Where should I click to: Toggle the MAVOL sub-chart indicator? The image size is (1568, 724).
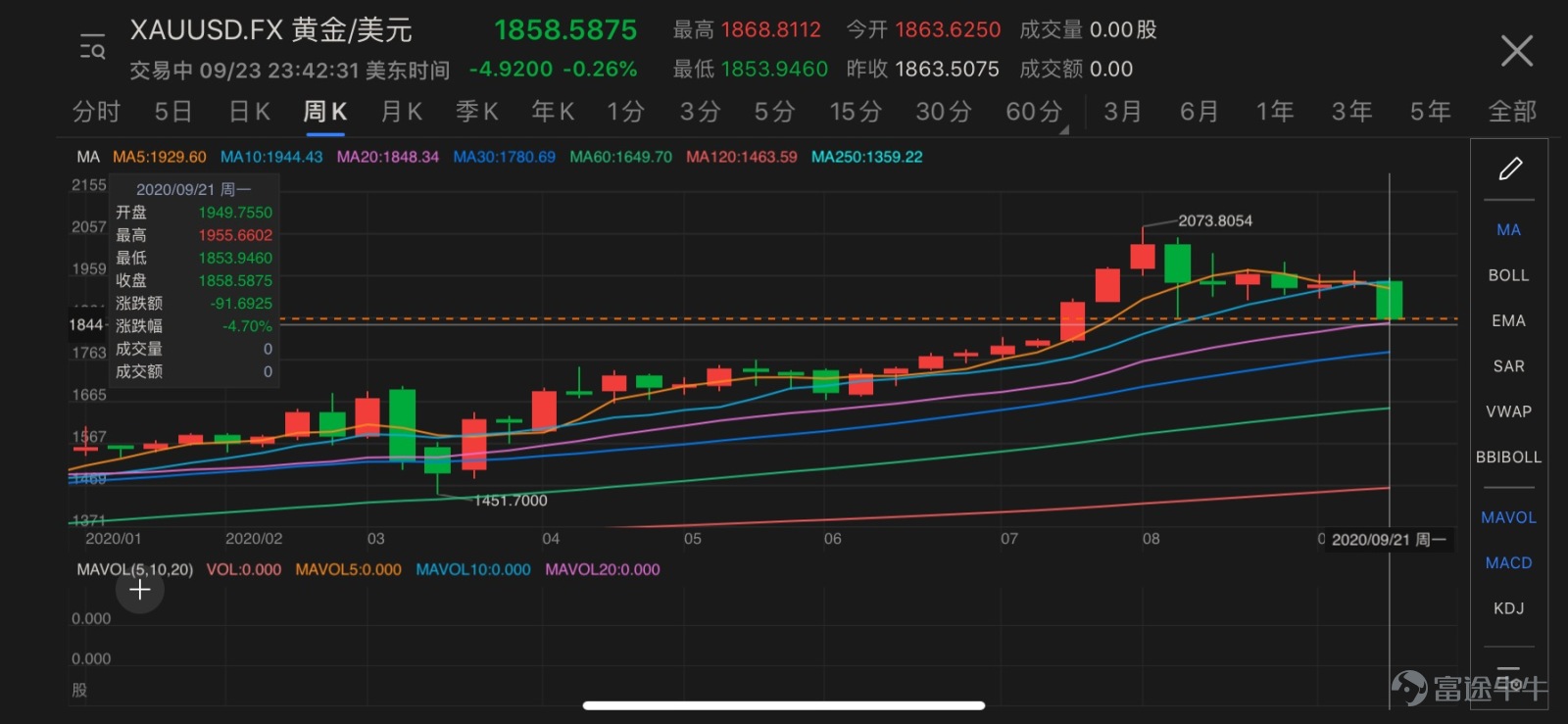click(x=1509, y=517)
